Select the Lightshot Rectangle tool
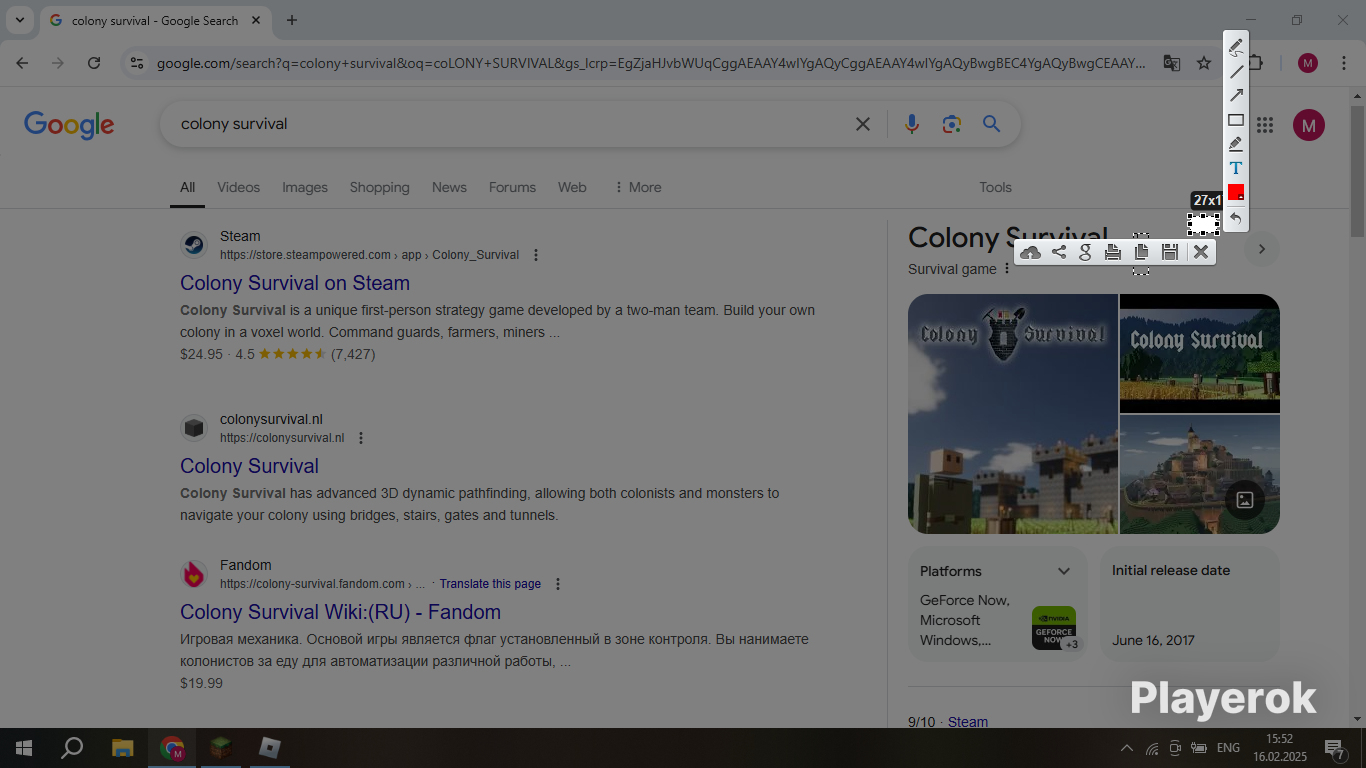The width and height of the screenshot is (1366, 768). coord(1236,120)
